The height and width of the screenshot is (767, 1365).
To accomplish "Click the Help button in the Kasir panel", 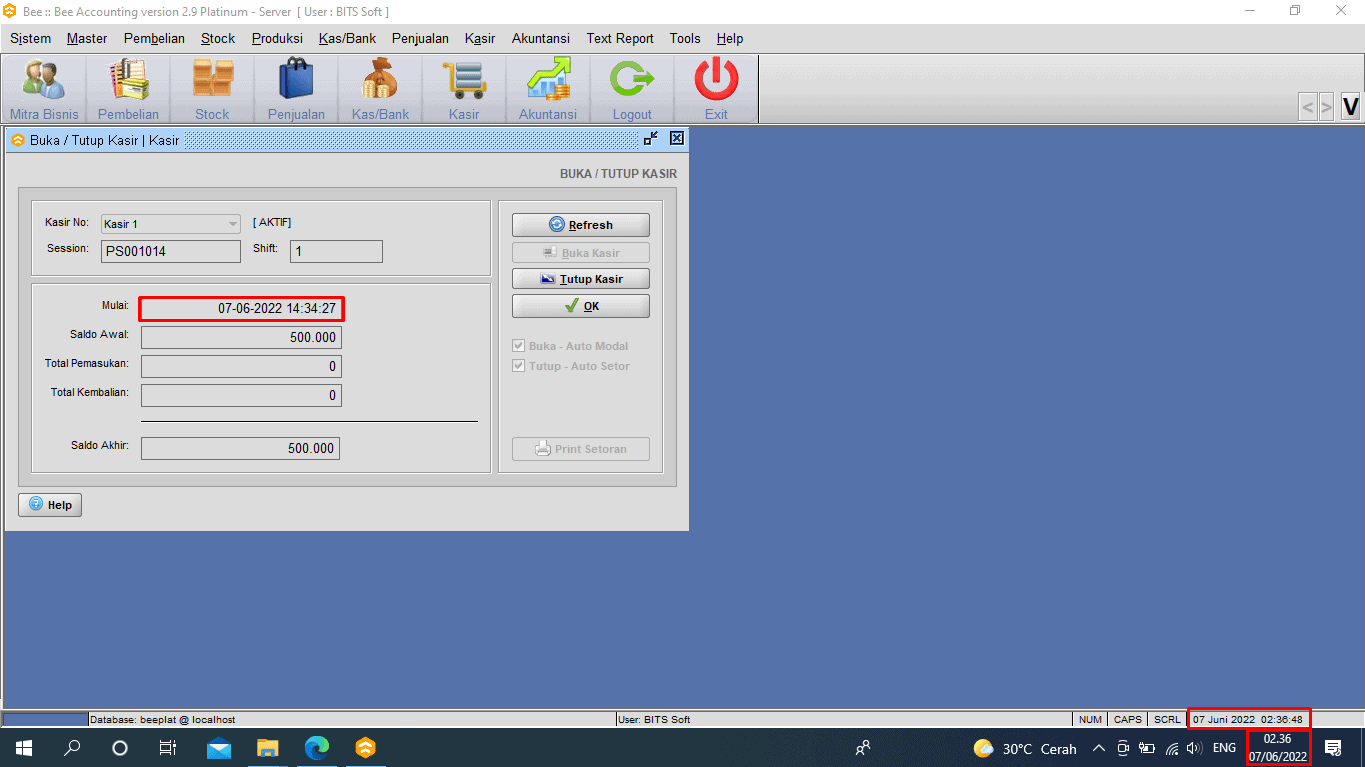I will [x=50, y=505].
